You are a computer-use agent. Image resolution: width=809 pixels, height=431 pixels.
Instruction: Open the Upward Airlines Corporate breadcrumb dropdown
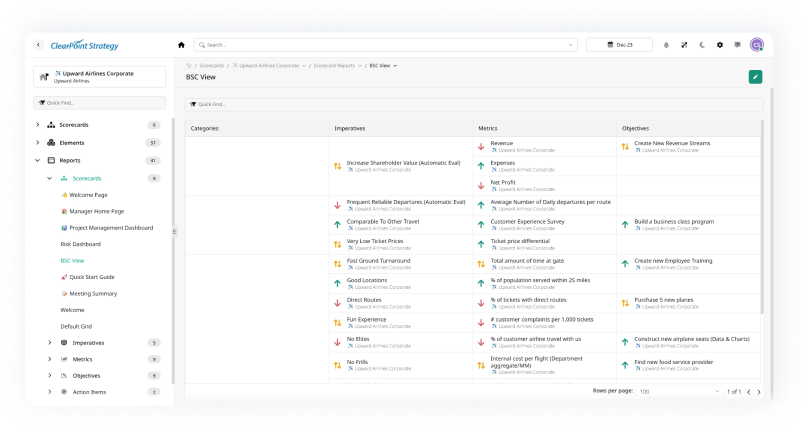[x=304, y=66]
